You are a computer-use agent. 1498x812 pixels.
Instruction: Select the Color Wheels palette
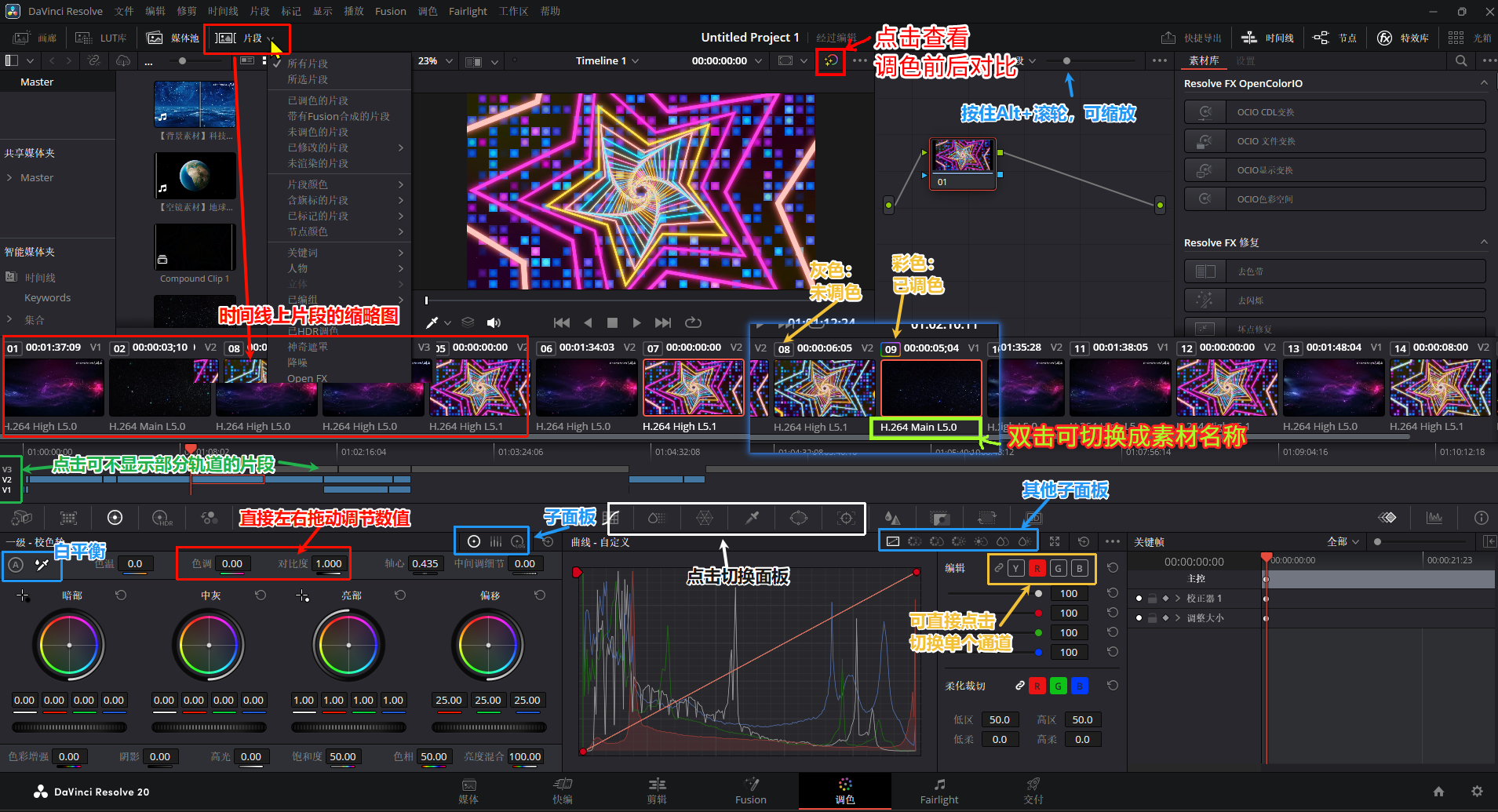tap(115, 518)
